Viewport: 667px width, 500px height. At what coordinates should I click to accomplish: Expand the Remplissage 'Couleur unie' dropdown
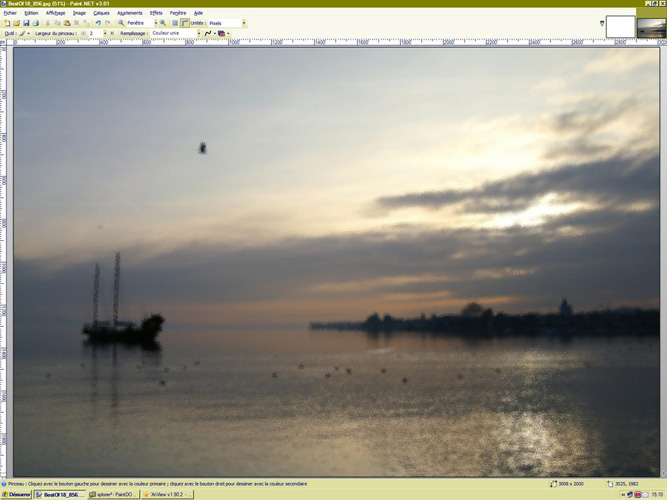pos(198,33)
